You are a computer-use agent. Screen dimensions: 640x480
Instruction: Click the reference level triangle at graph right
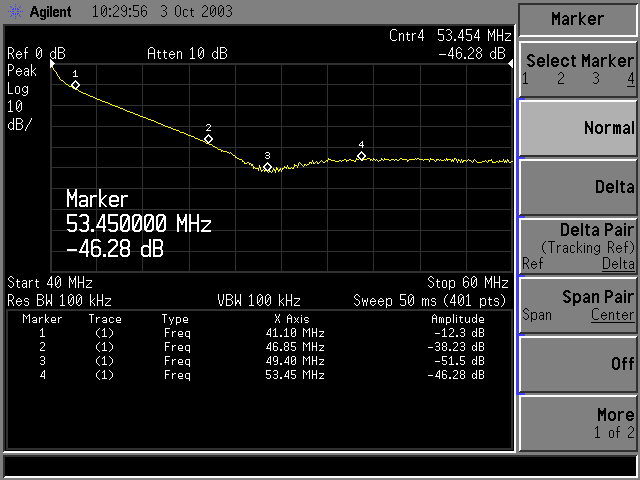tap(510, 64)
